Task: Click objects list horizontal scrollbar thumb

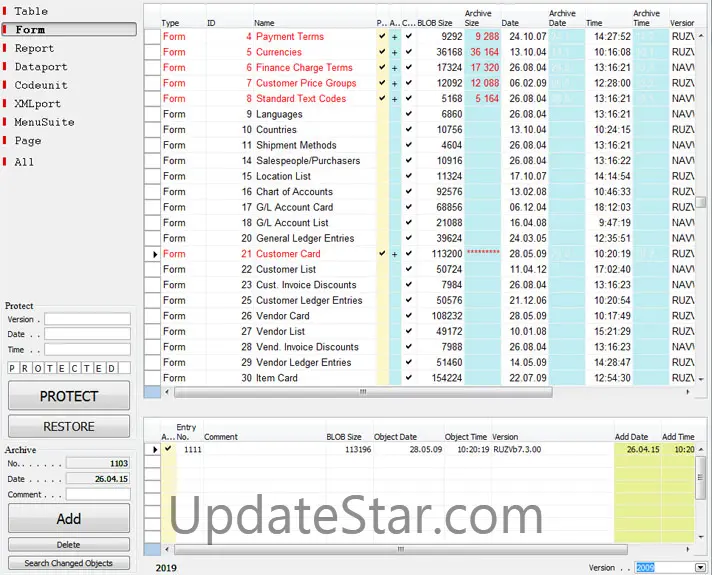Action: tap(363, 392)
